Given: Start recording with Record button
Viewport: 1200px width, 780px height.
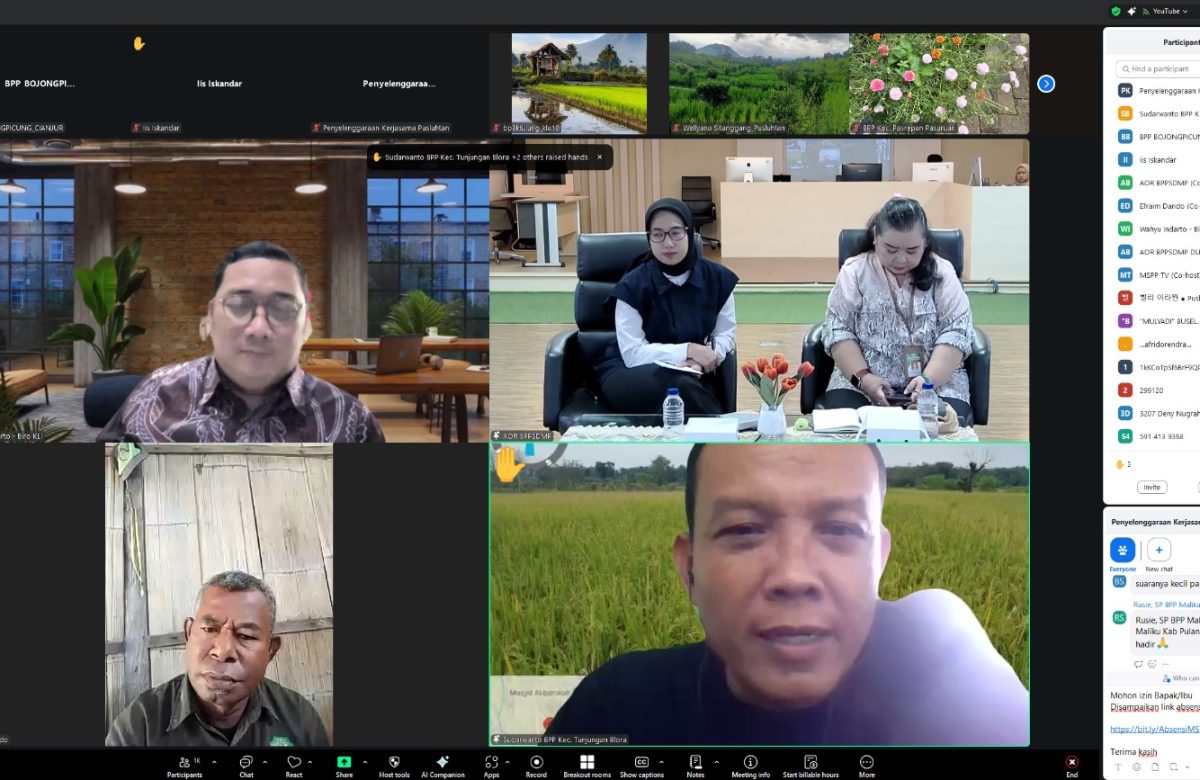Looking at the screenshot, I should 536,763.
